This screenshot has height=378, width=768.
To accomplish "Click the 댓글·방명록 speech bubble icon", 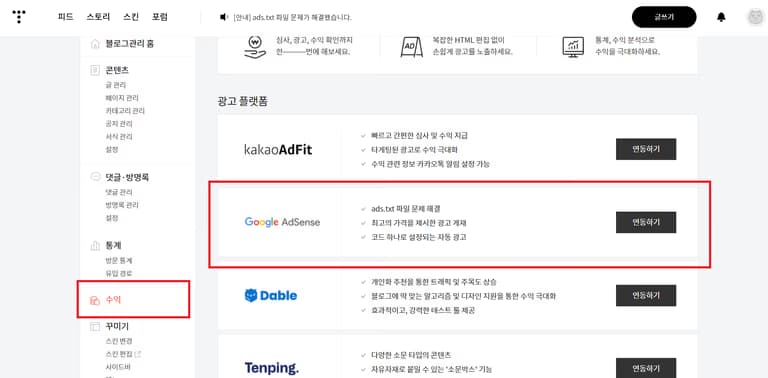I will (x=95, y=177).
